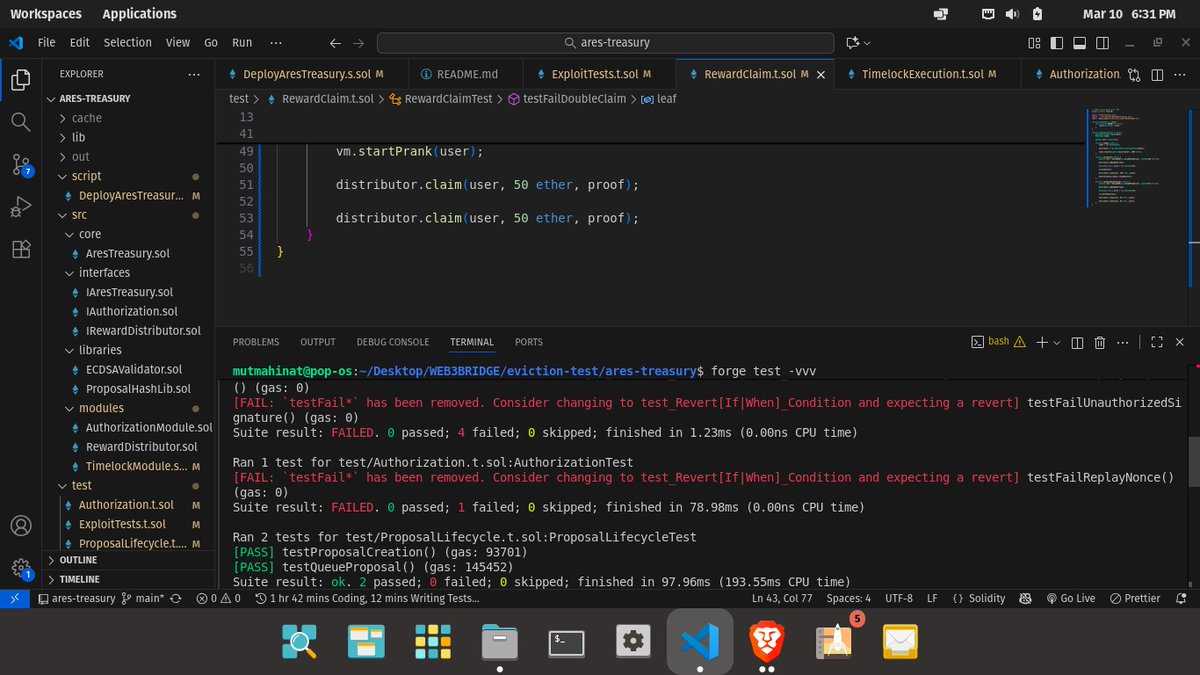
Task: Open RewardDistributor.sol in the explorer
Action: [129, 447]
